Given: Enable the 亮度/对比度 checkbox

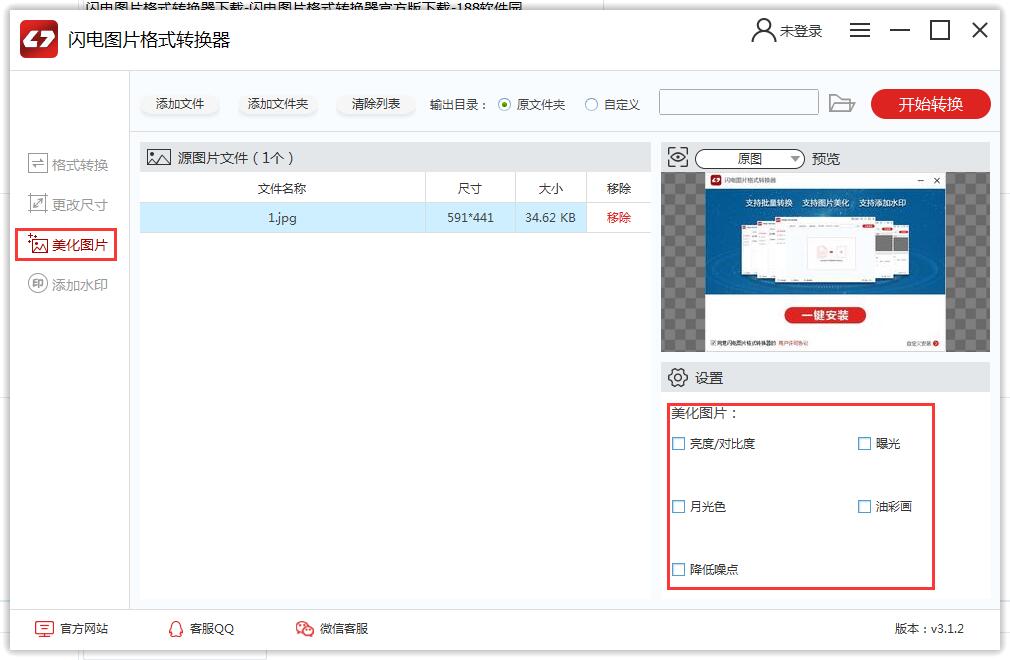Looking at the screenshot, I should tap(679, 444).
